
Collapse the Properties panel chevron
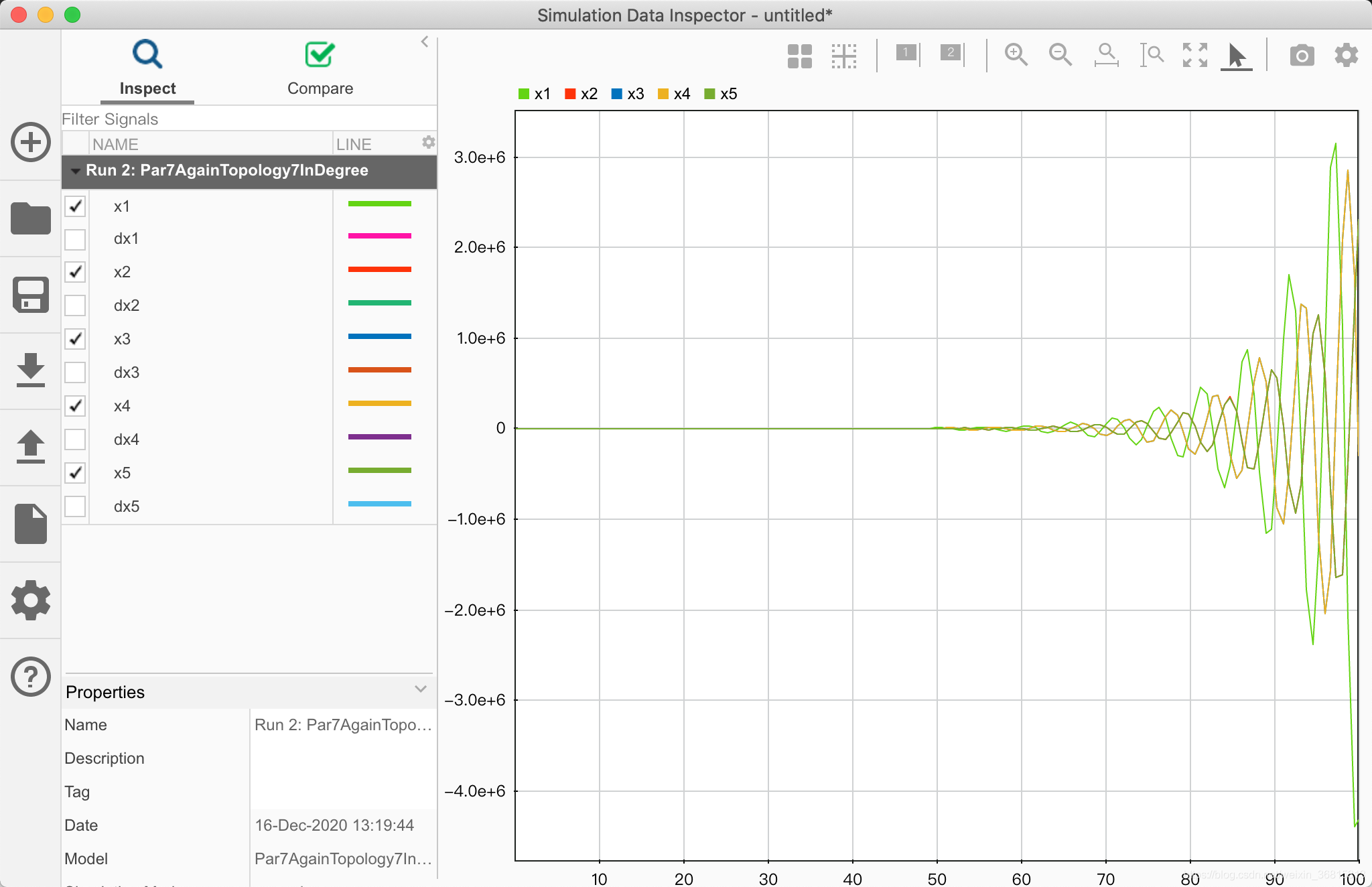coord(421,689)
